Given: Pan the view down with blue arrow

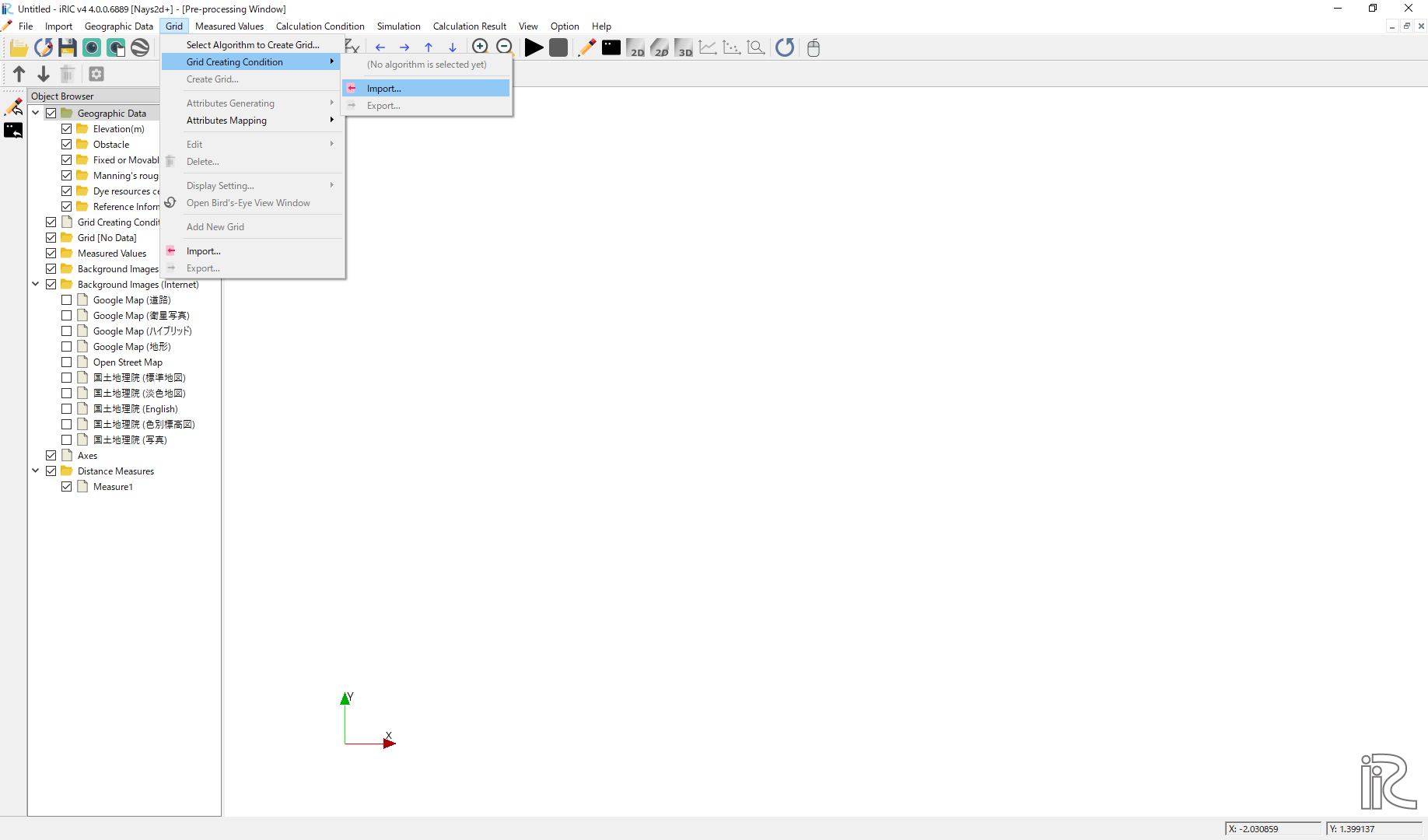Looking at the screenshot, I should [x=453, y=48].
